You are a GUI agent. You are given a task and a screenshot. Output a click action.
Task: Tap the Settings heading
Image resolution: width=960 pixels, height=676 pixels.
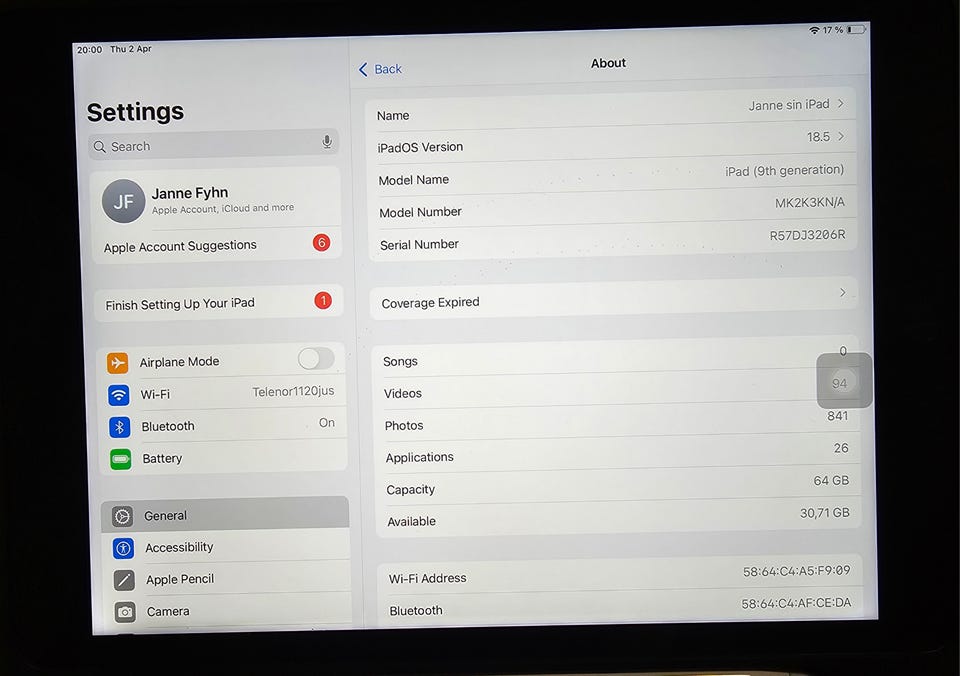(135, 111)
